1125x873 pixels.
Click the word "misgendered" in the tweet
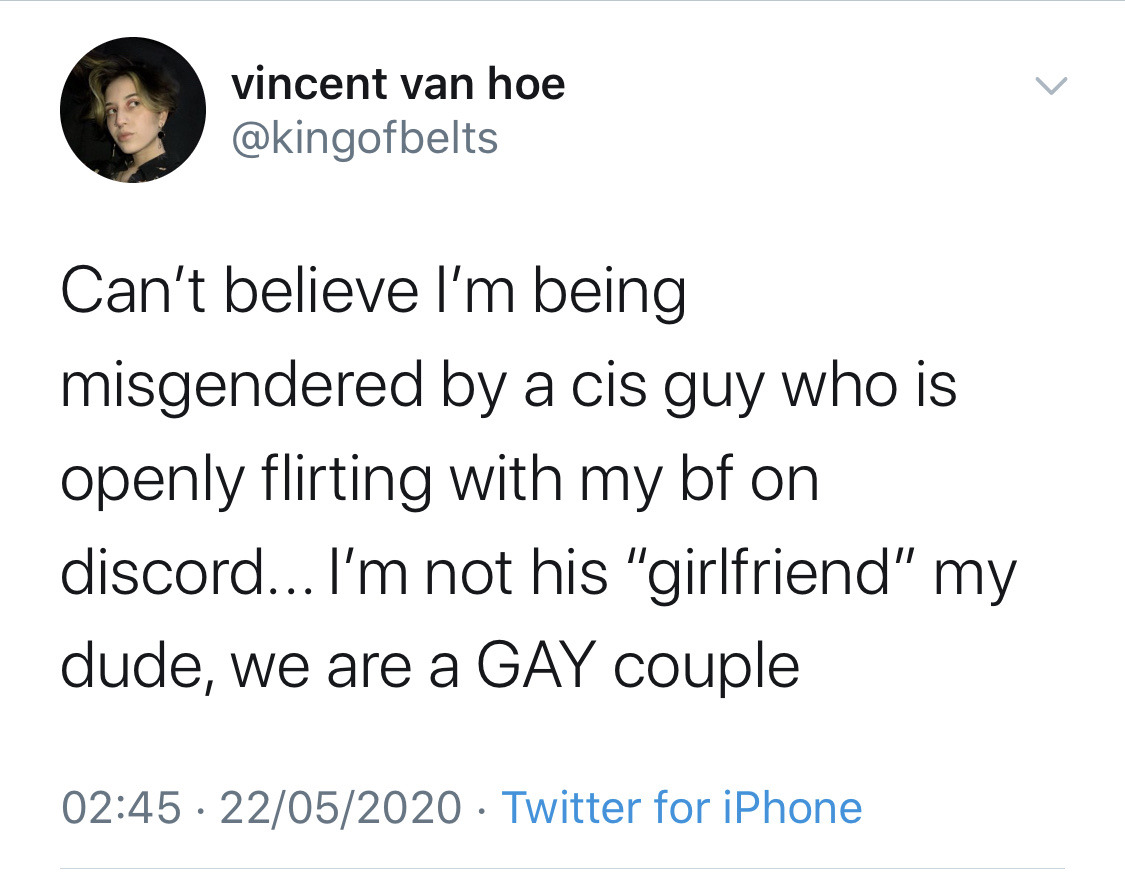click(x=241, y=387)
